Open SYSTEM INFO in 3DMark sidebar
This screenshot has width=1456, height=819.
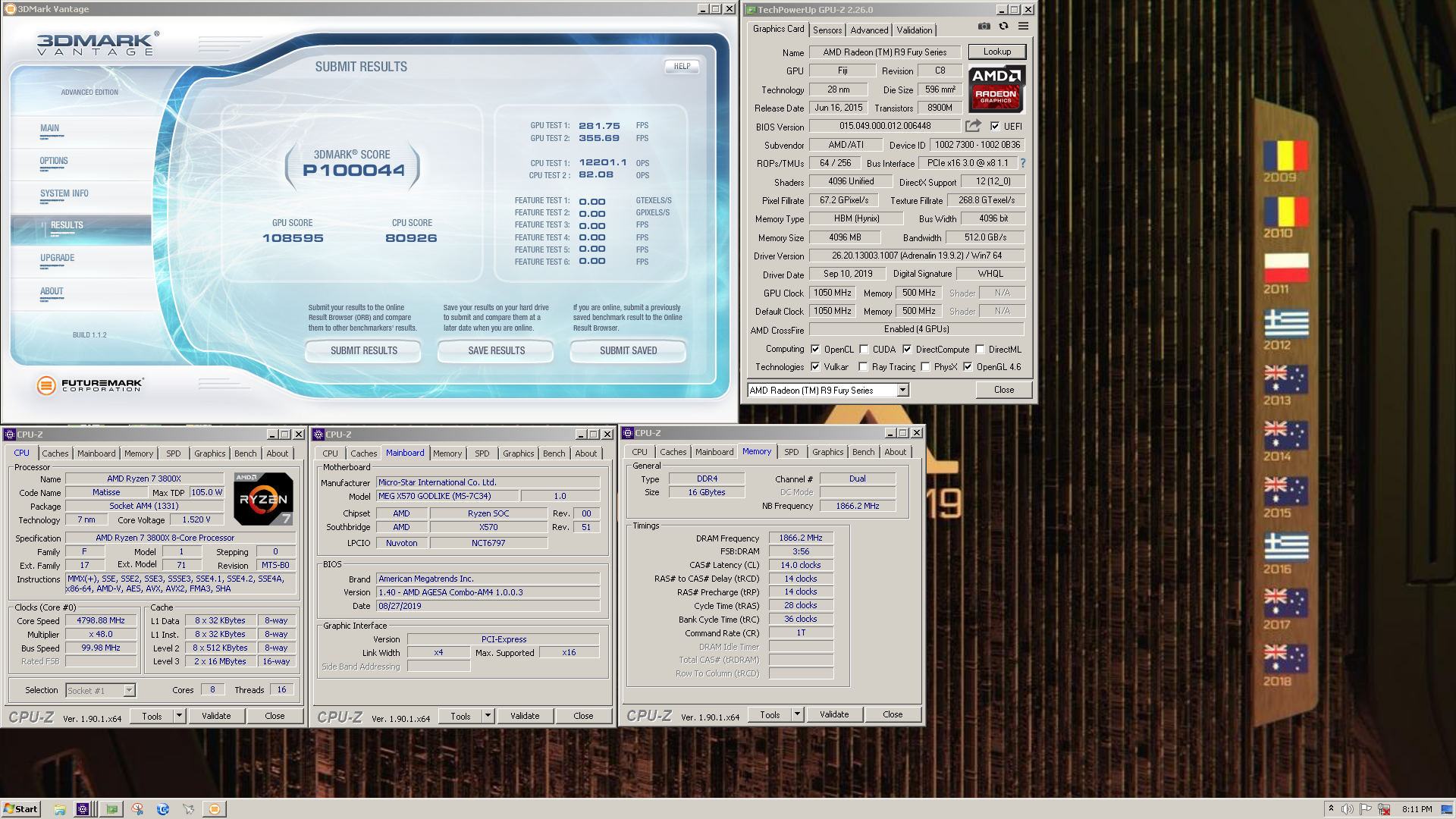64,194
